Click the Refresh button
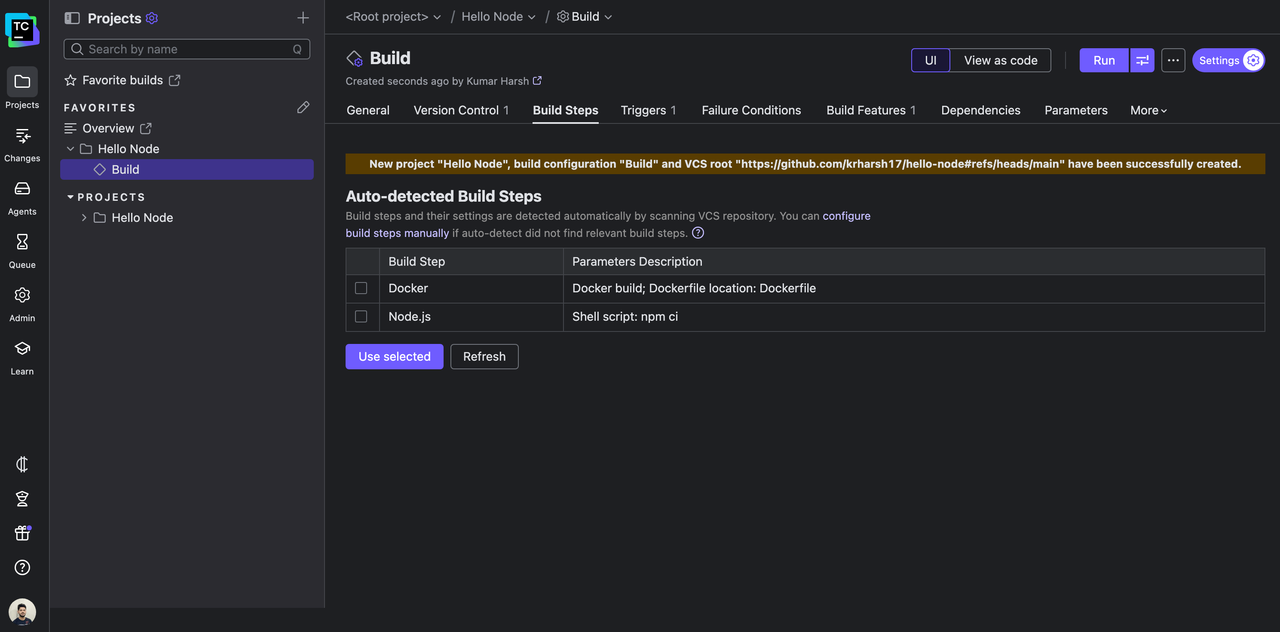The width and height of the screenshot is (1280, 632). coord(484,356)
